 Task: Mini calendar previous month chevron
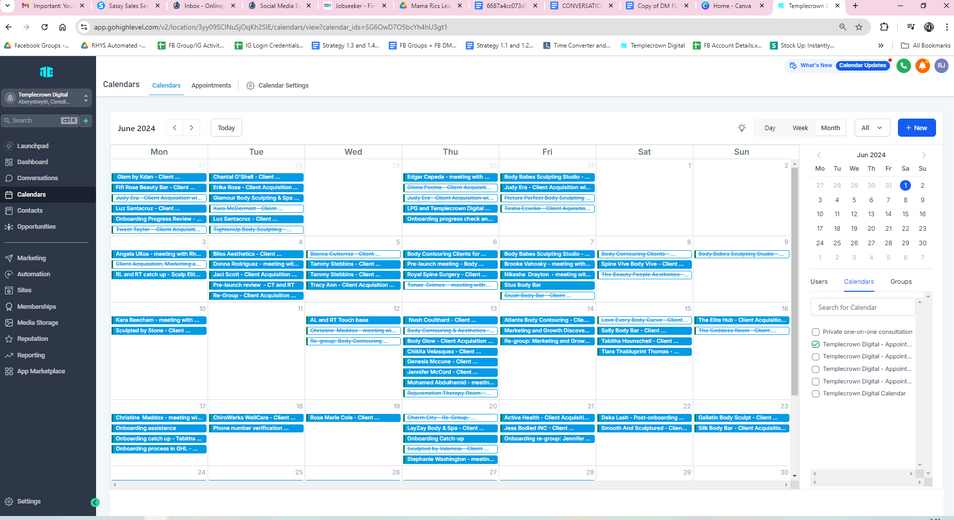[x=819, y=155]
